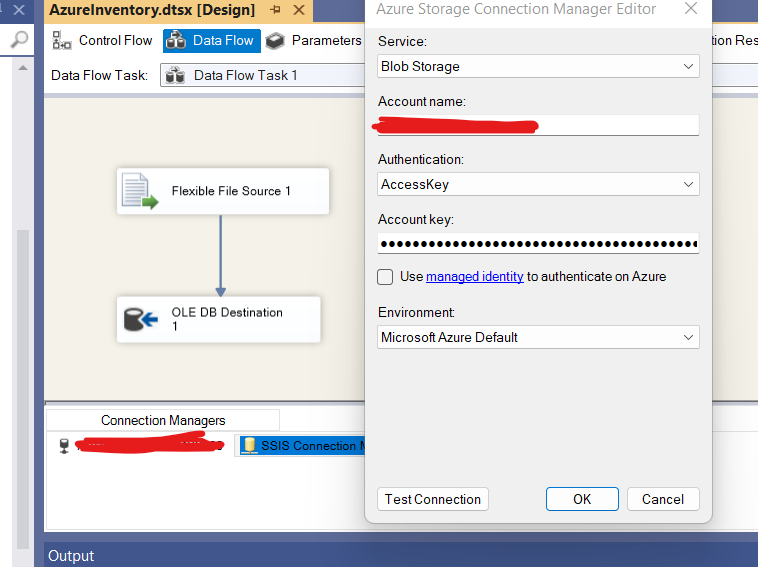Click the Account name input field
The image size is (758, 567).
point(538,126)
